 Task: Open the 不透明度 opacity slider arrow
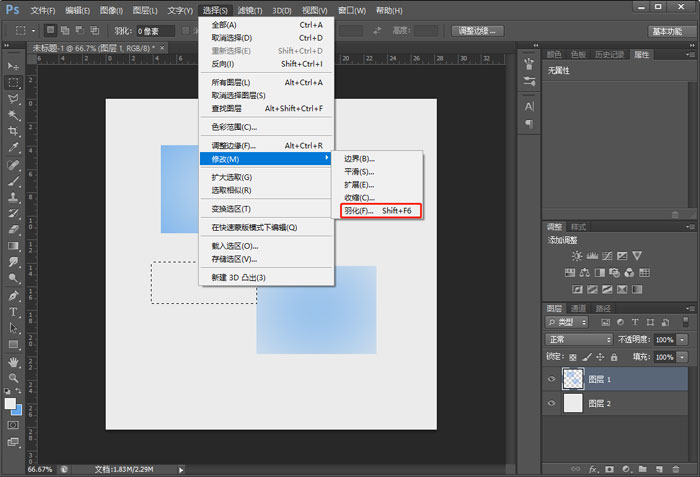coord(682,340)
